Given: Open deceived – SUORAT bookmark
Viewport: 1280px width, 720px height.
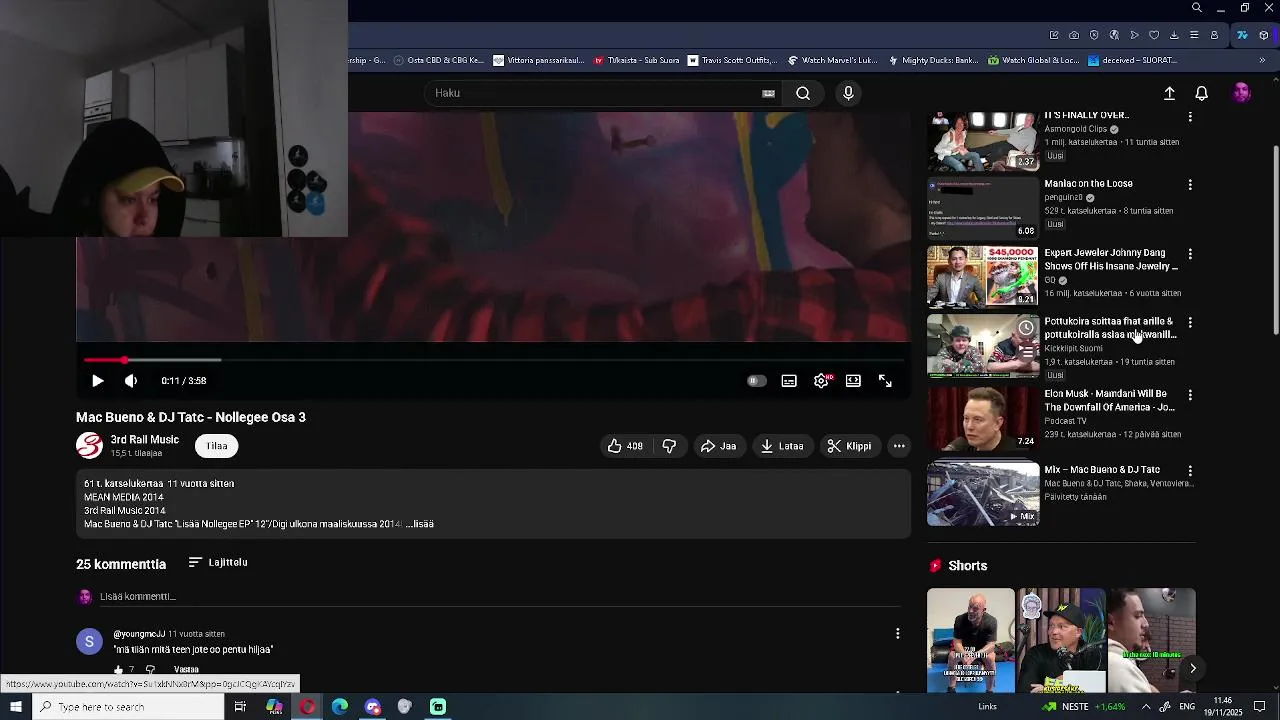Looking at the screenshot, I should click(1132, 60).
